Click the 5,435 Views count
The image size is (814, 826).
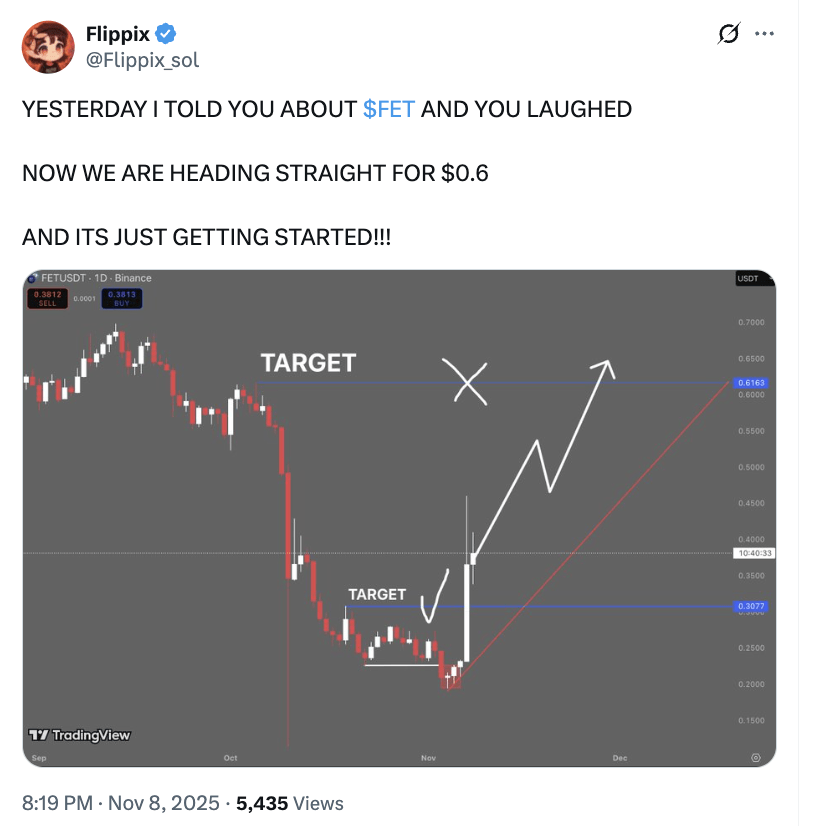289,803
